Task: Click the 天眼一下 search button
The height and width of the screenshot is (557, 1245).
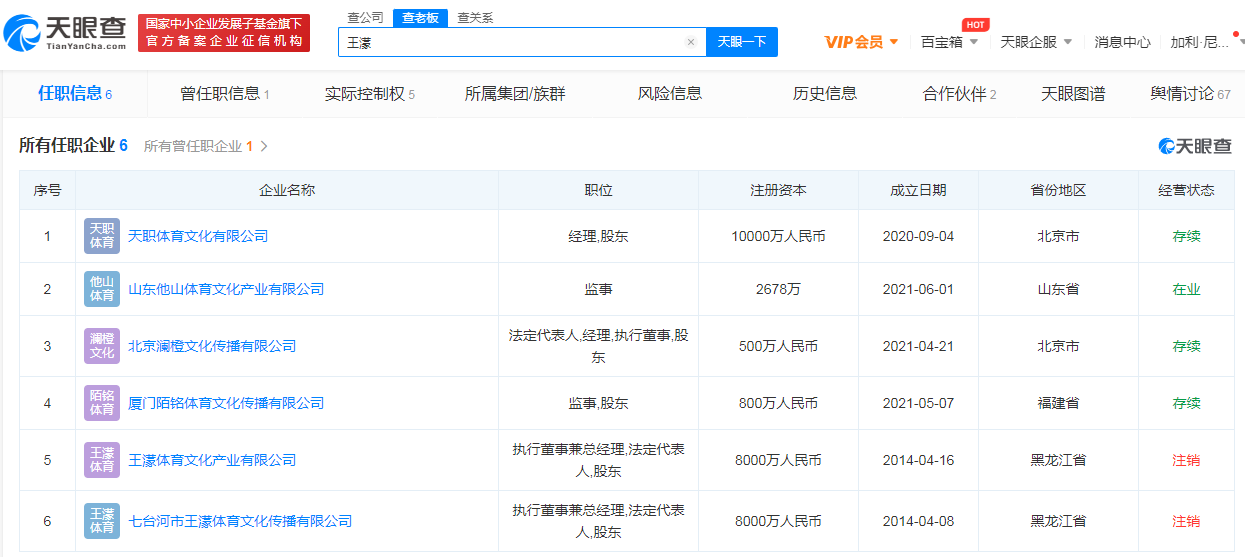Action: tap(742, 42)
